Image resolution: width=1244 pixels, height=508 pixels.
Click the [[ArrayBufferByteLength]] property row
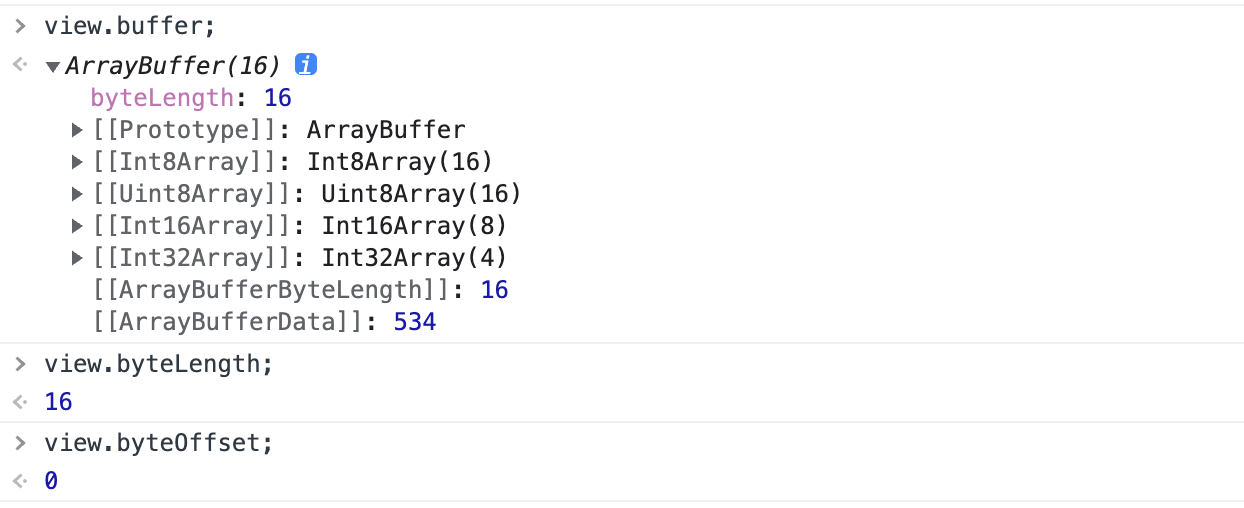[x=300, y=290]
